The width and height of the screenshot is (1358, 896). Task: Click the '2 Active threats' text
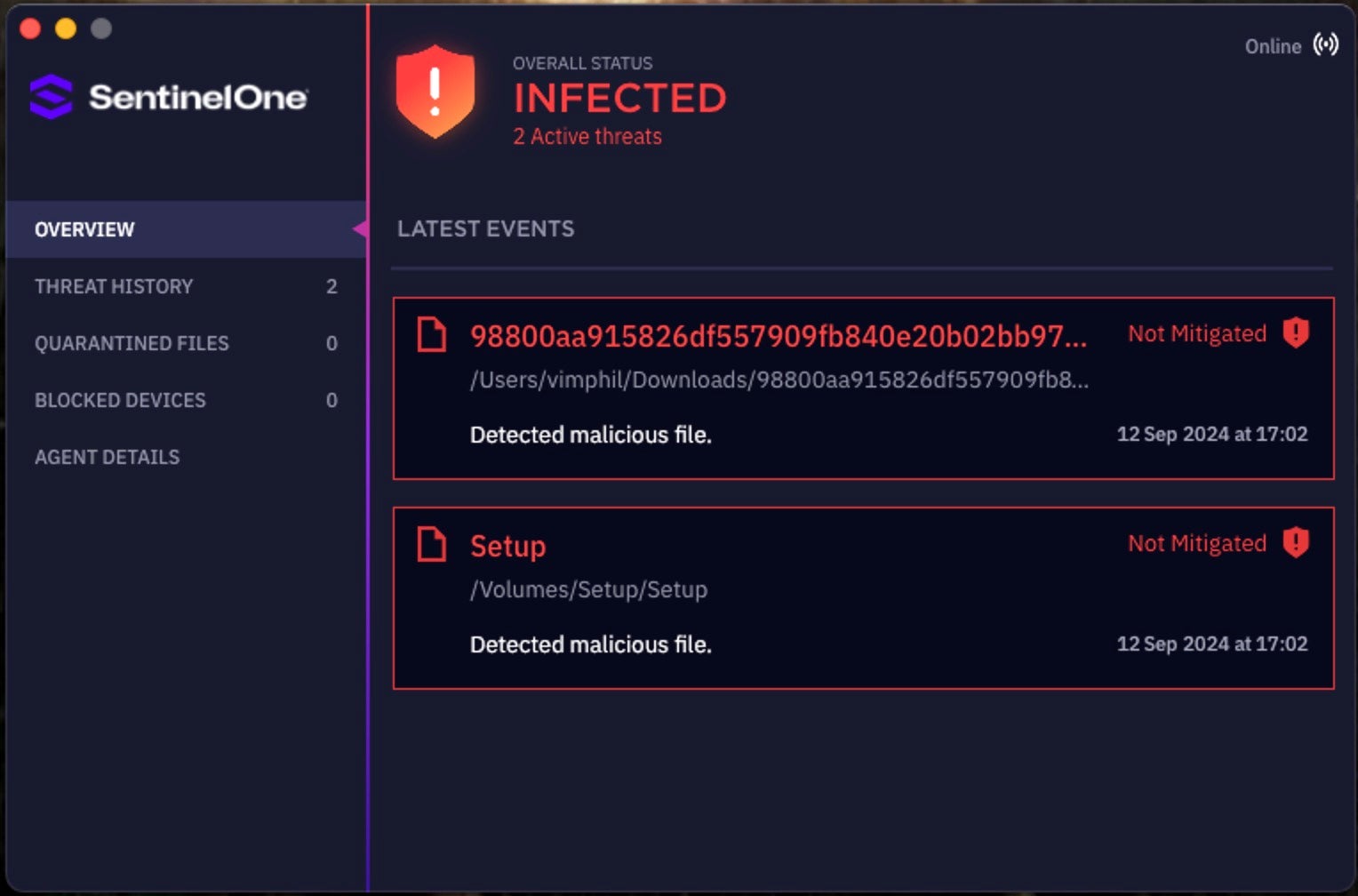[587, 137]
